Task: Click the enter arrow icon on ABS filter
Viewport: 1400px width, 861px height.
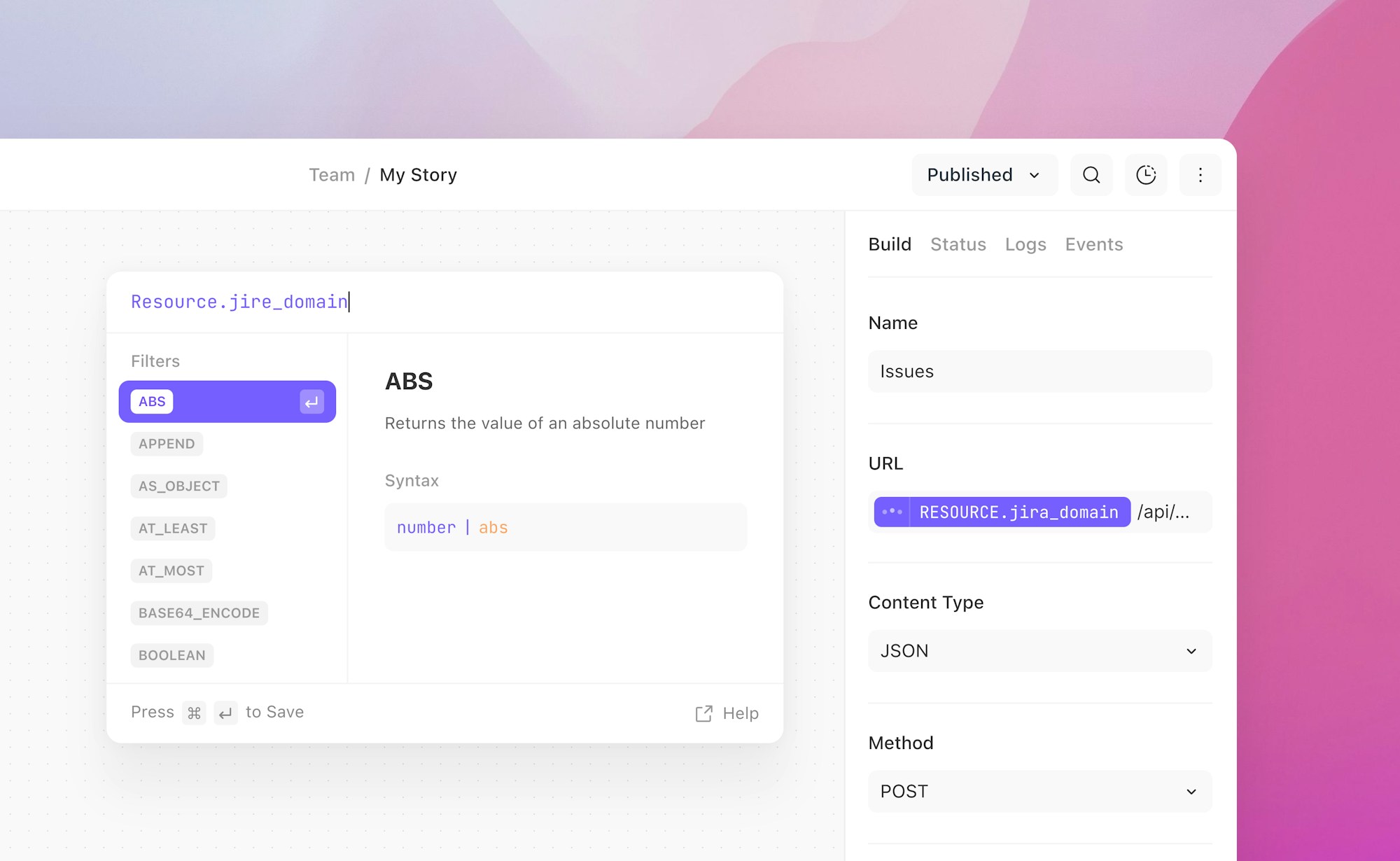Action: (311, 402)
